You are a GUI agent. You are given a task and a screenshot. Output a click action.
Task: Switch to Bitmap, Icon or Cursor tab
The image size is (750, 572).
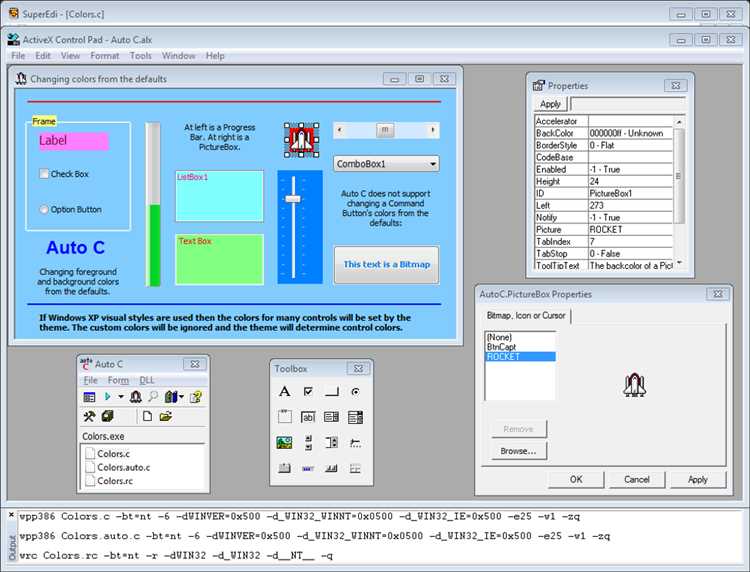coord(526,316)
